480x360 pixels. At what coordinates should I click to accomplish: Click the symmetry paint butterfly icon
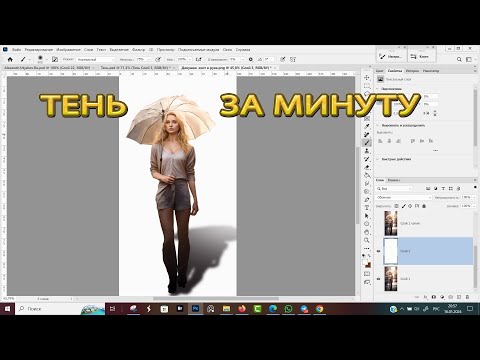[293, 59]
